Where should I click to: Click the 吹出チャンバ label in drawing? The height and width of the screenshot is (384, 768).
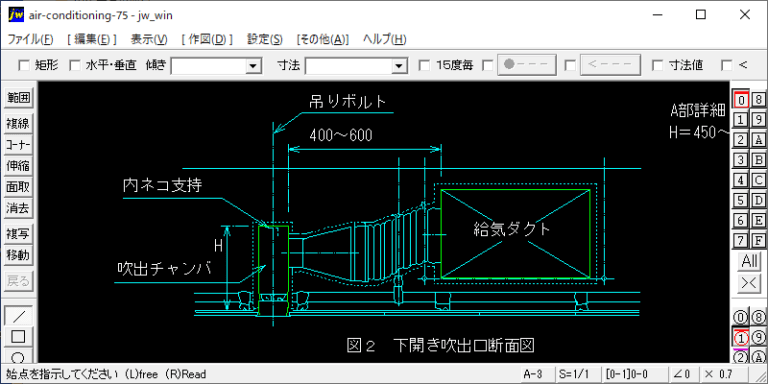pos(165,268)
